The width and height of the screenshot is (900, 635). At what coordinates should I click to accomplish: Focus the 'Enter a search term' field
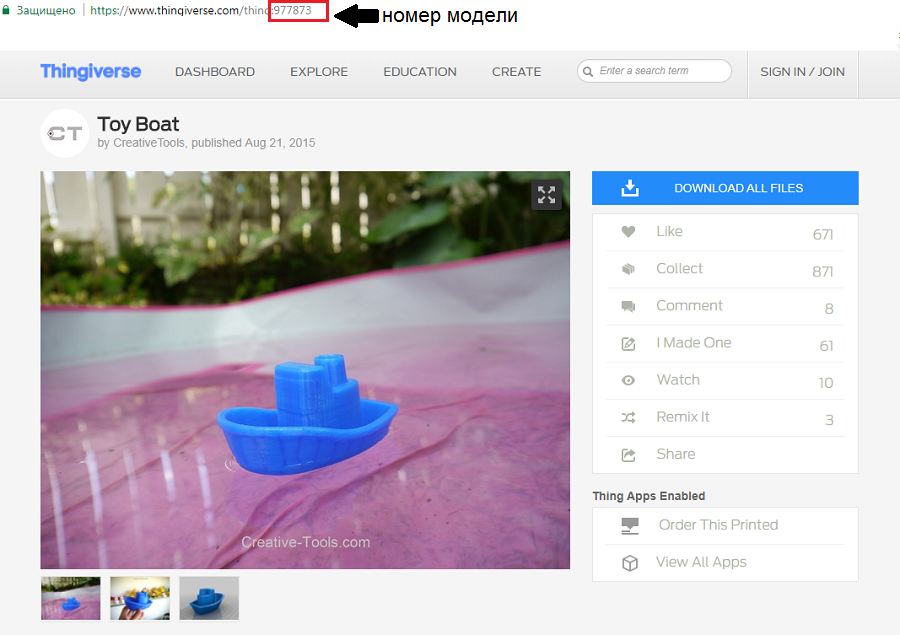(x=660, y=71)
